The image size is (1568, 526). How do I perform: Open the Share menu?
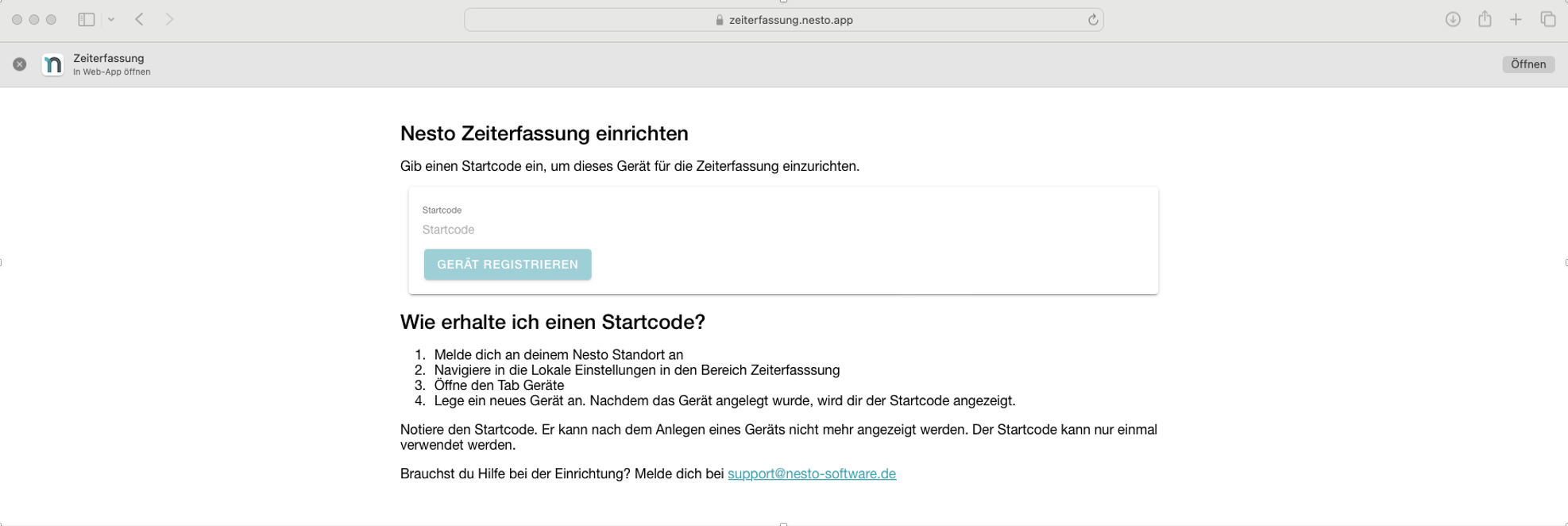pos(1485,19)
